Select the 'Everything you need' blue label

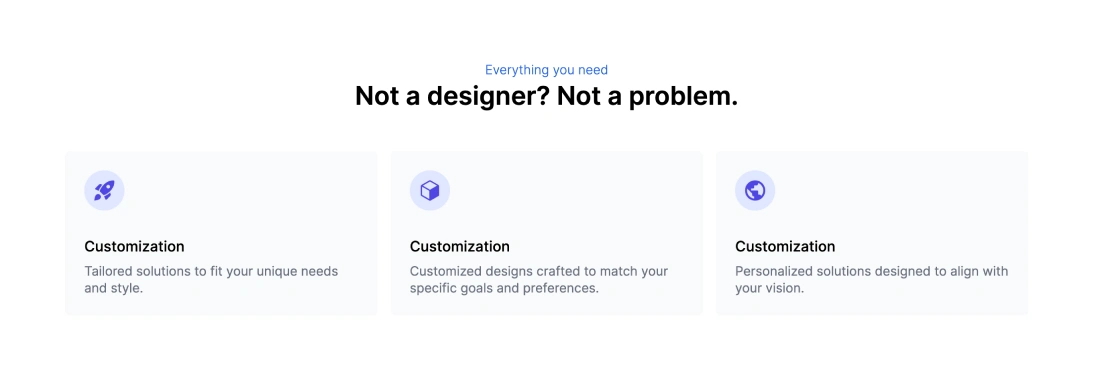[546, 70]
